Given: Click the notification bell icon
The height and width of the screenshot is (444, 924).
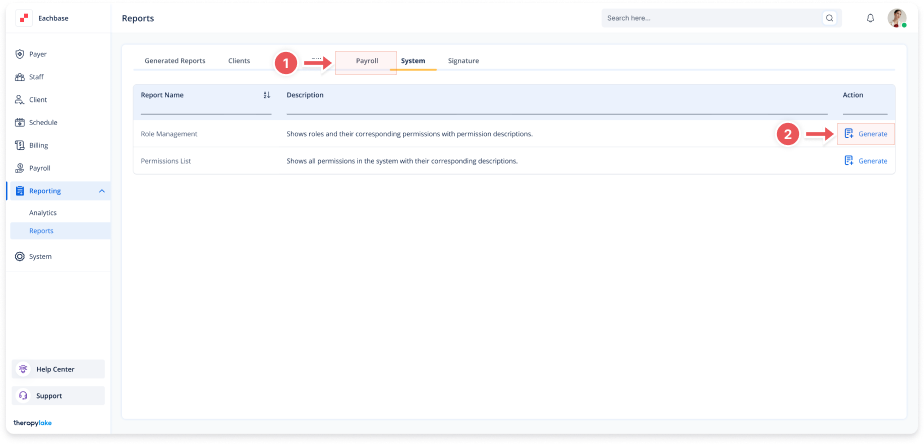Looking at the screenshot, I should (870, 18).
